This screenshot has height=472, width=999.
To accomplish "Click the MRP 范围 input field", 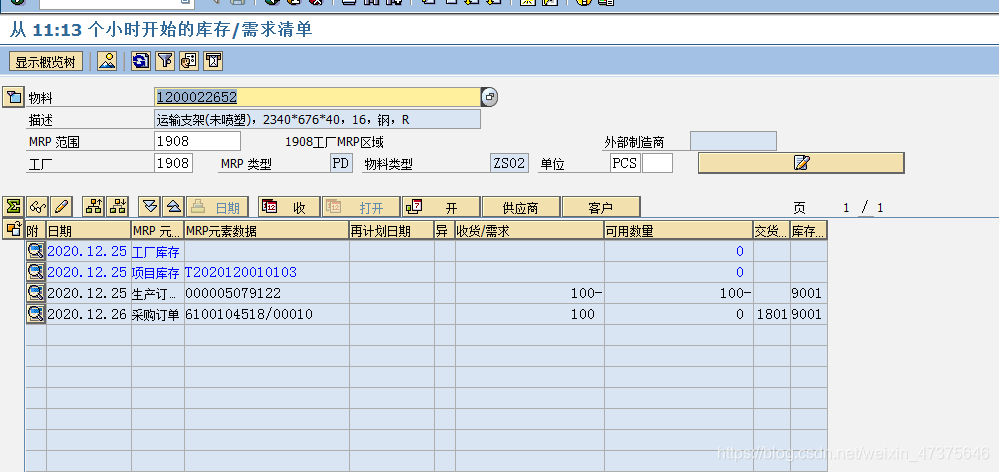I will [198, 141].
